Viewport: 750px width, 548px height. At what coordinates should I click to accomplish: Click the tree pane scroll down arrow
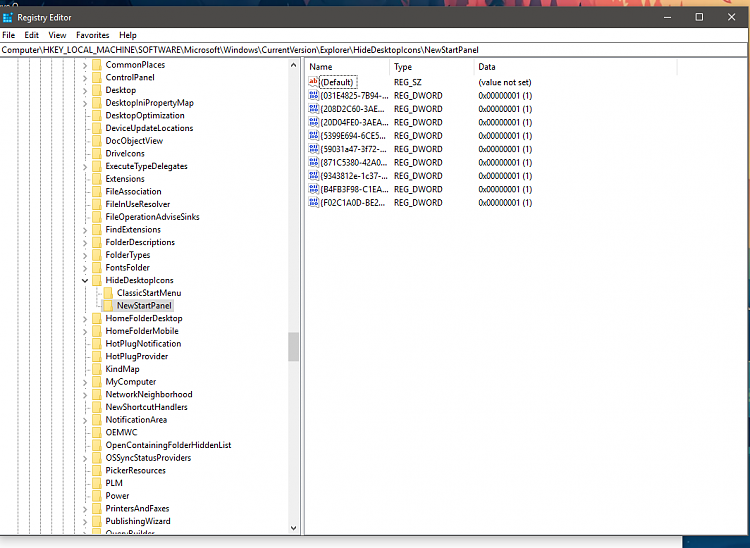(293, 528)
